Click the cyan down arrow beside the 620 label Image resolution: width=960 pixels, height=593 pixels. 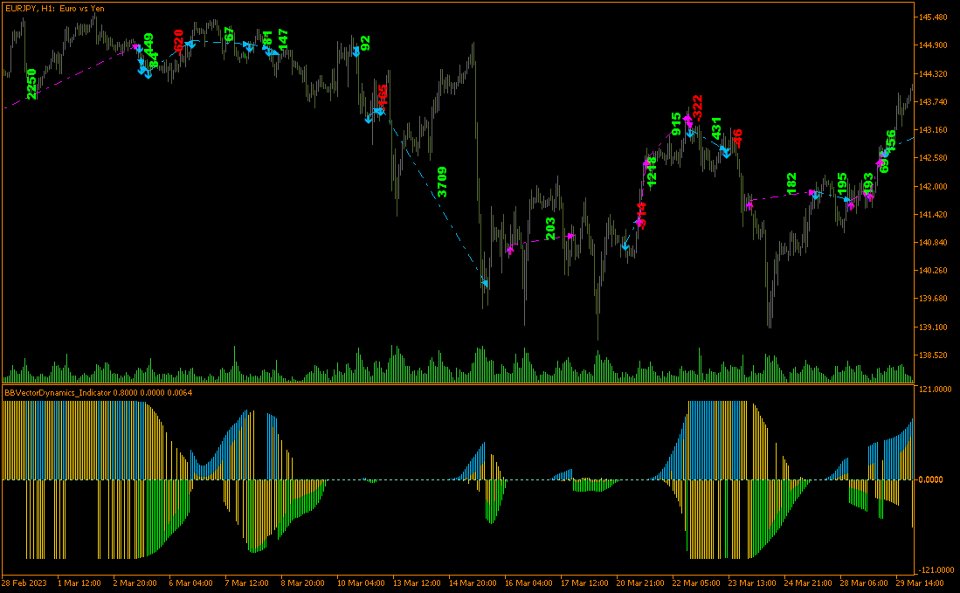click(190, 43)
